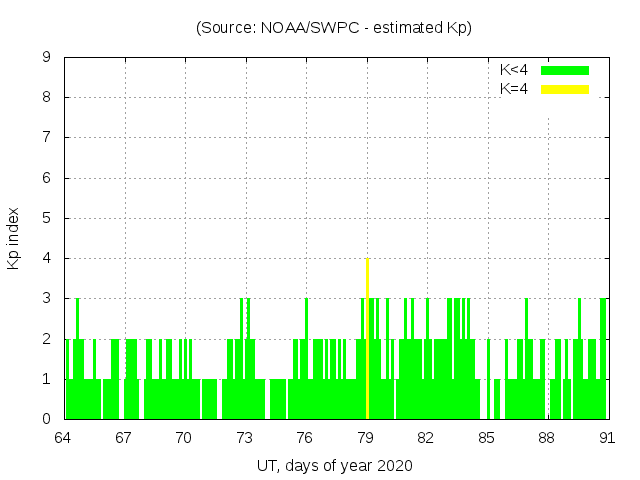Click x-axis tick label 91
Image resolution: width=640 pixels, height=480 pixels.
pos(607,438)
